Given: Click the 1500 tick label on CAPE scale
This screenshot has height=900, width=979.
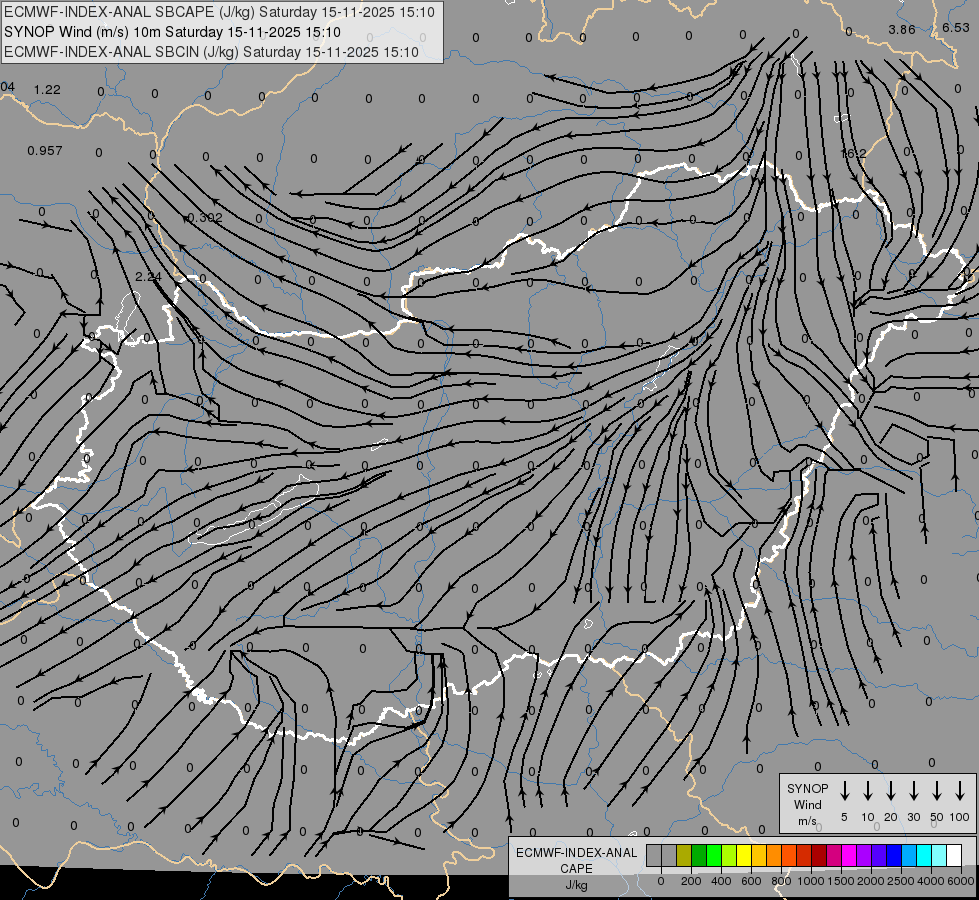Looking at the screenshot, I should (841, 881).
